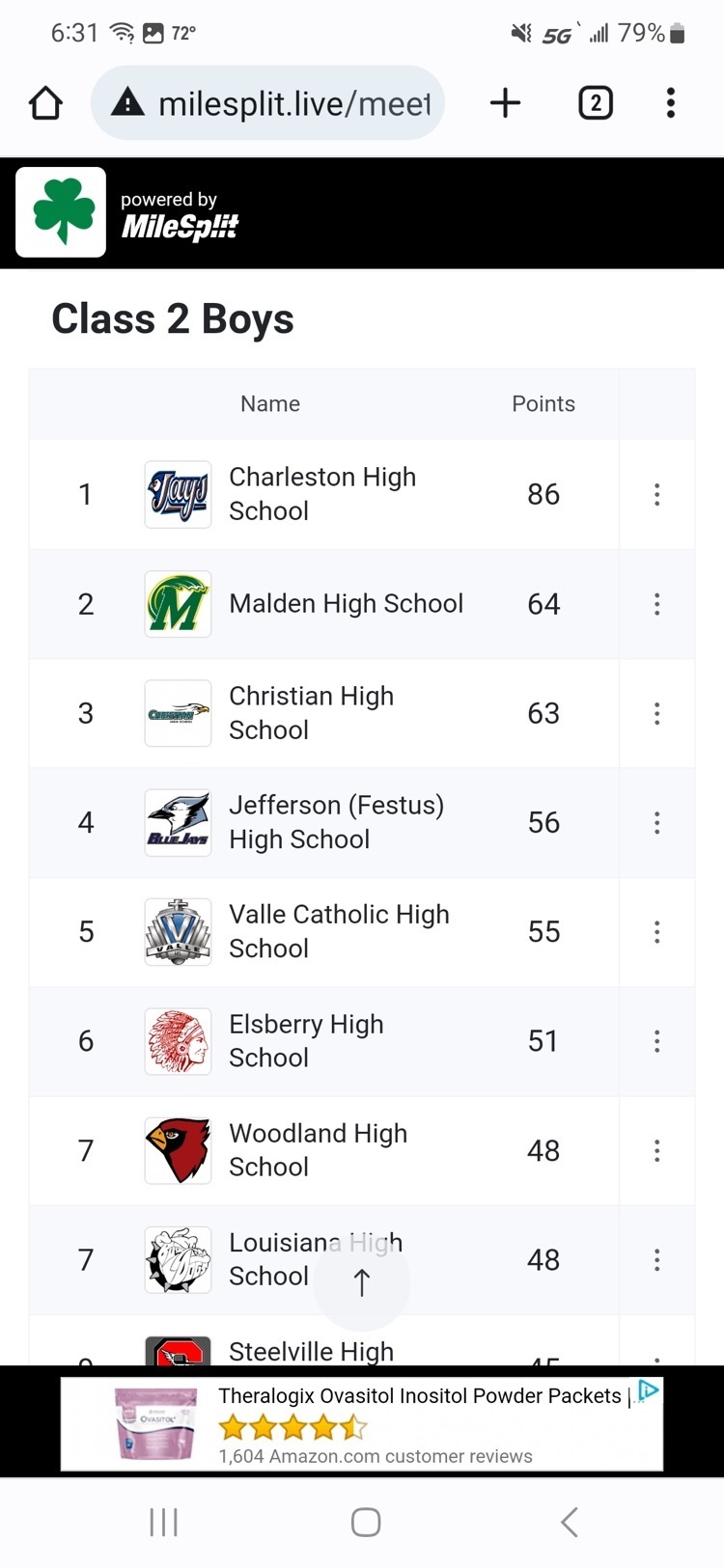Expand options for Charleston High School row

[x=657, y=495]
